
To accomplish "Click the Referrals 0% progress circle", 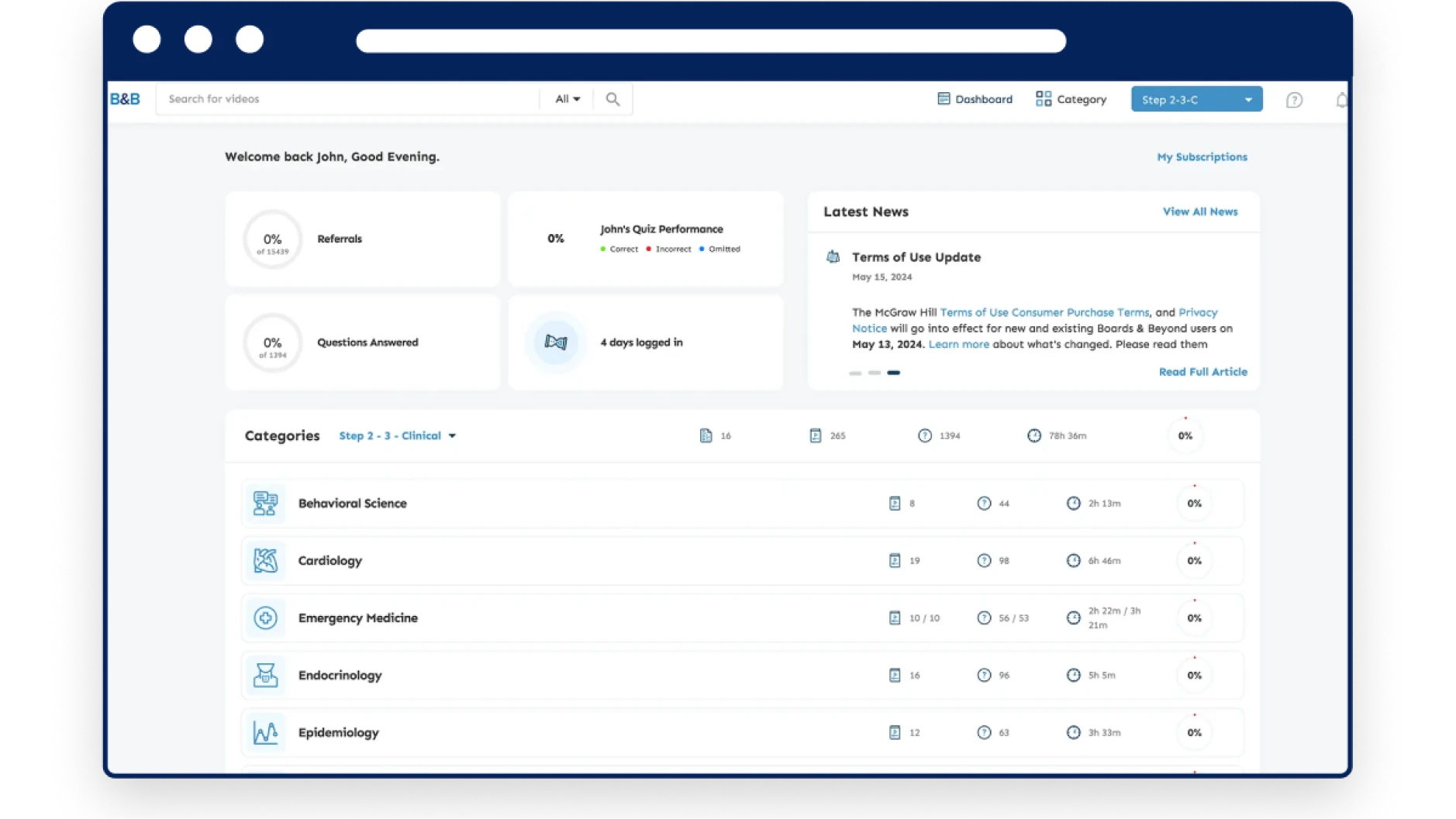I will (272, 239).
